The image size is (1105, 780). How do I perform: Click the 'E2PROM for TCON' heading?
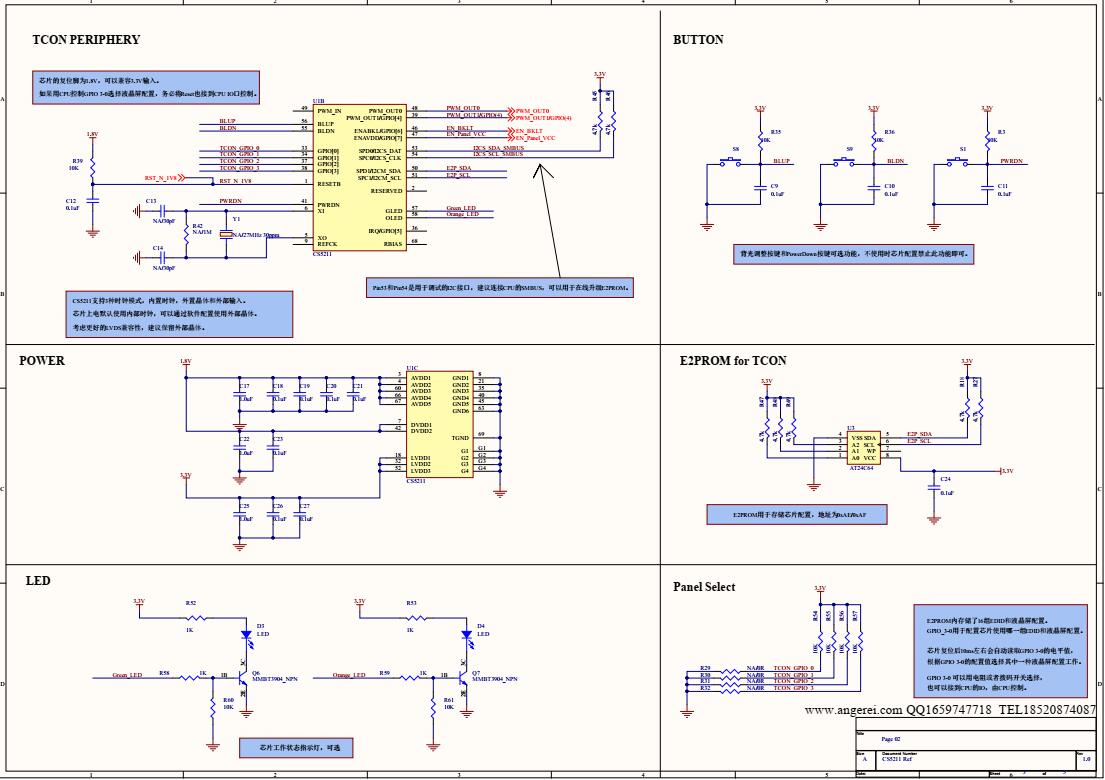point(733,360)
